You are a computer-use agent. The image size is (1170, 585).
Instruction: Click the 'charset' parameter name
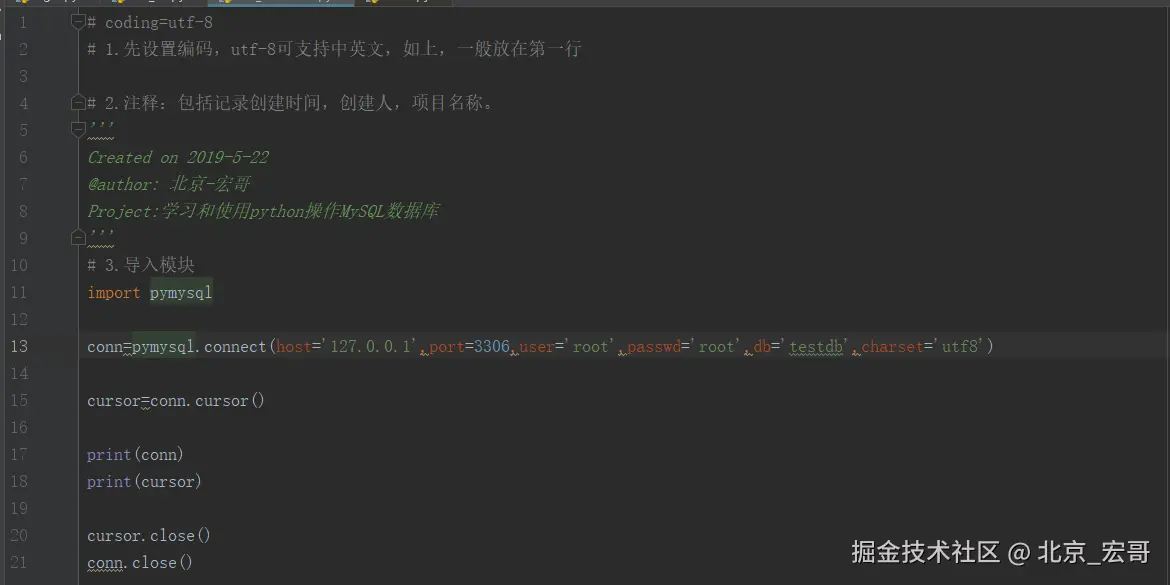pos(892,346)
